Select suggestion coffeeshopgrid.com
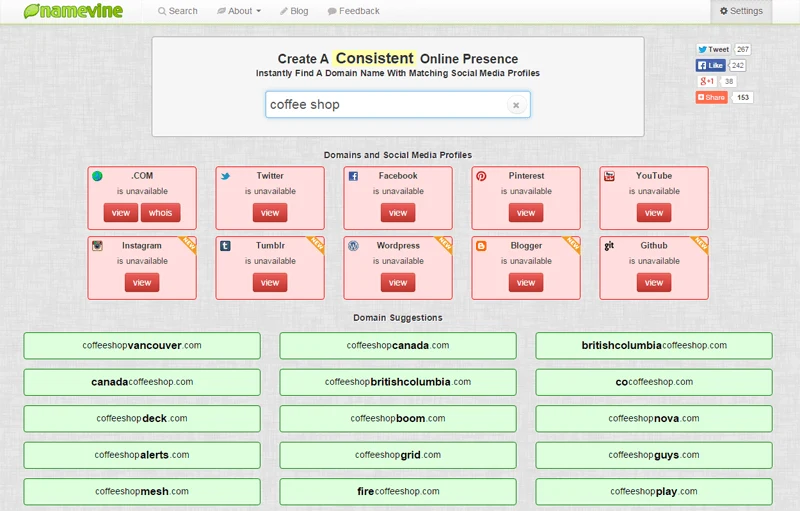 [x=398, y=455]
